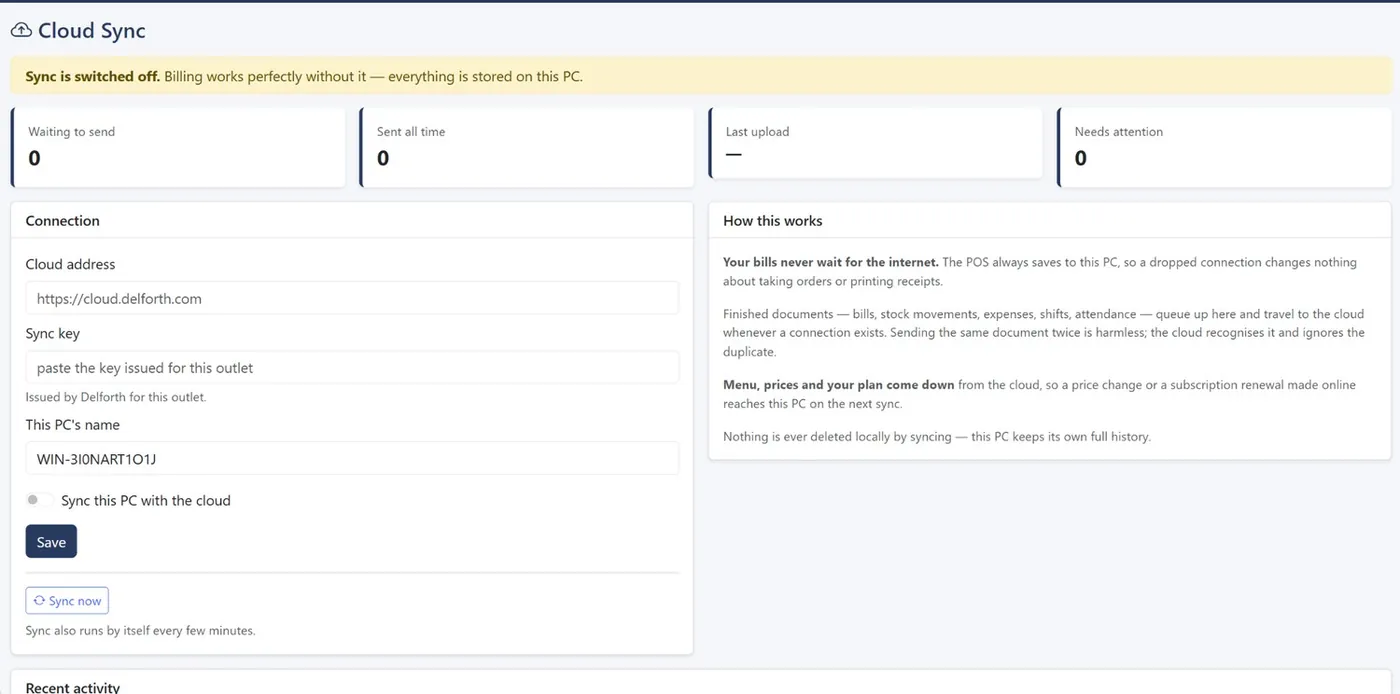Click 'Your bills never wait for the internet.'

tap(831, 262)
